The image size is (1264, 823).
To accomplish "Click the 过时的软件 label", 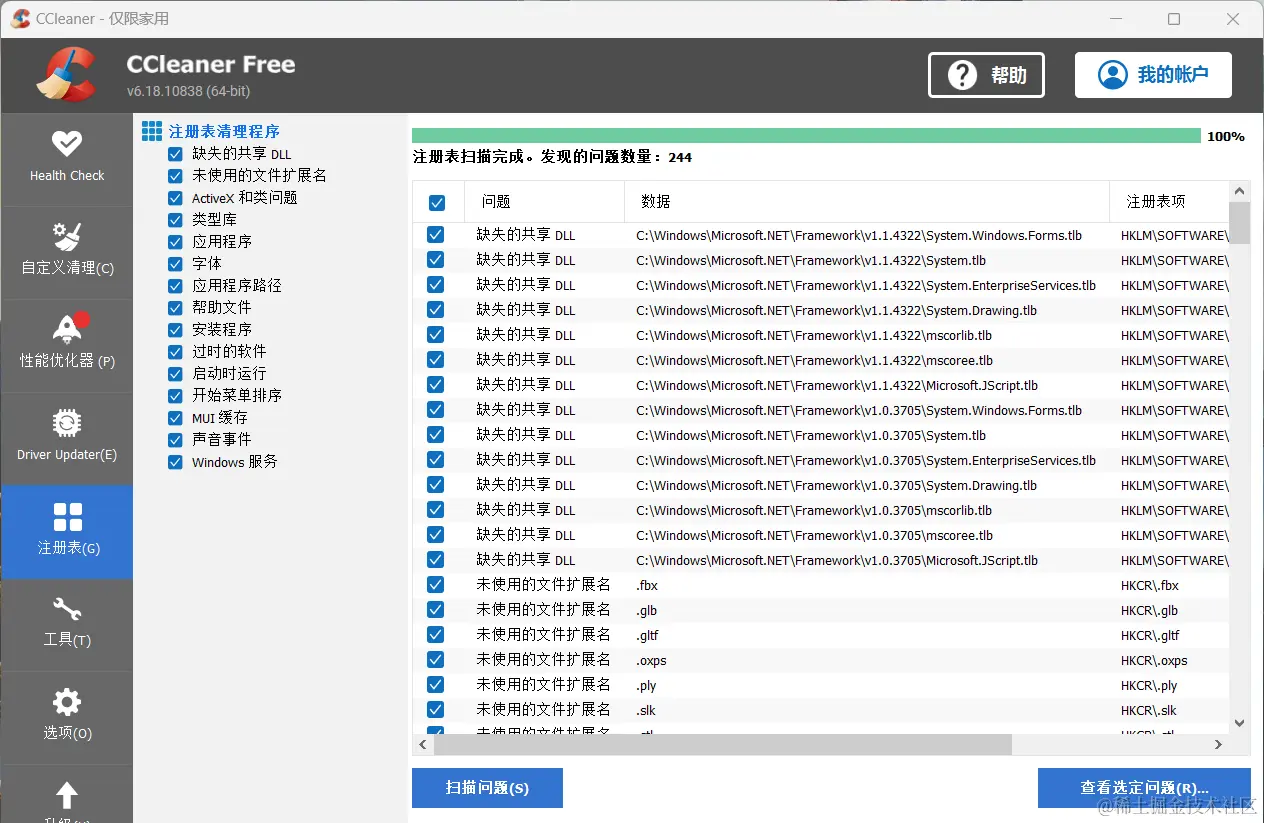I will click(x=229, y=352).
